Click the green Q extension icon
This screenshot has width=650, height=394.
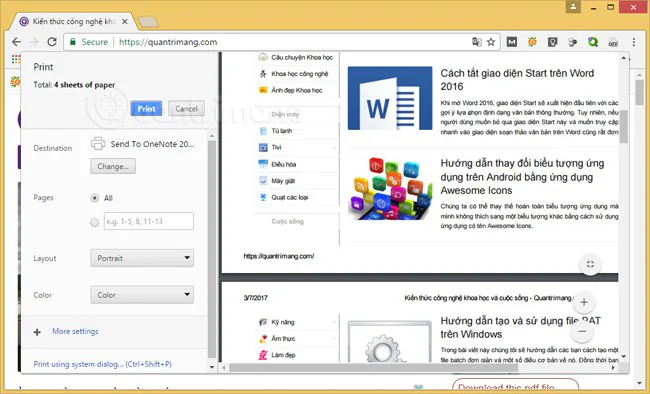(x=593, y=42)
